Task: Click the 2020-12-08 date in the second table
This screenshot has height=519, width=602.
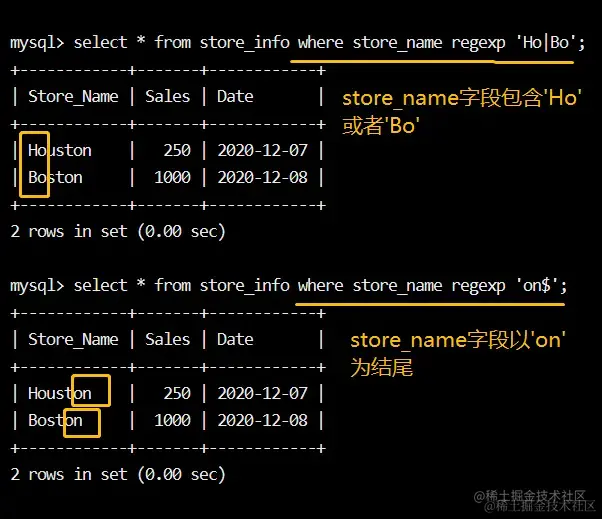Action: (263, 421)
